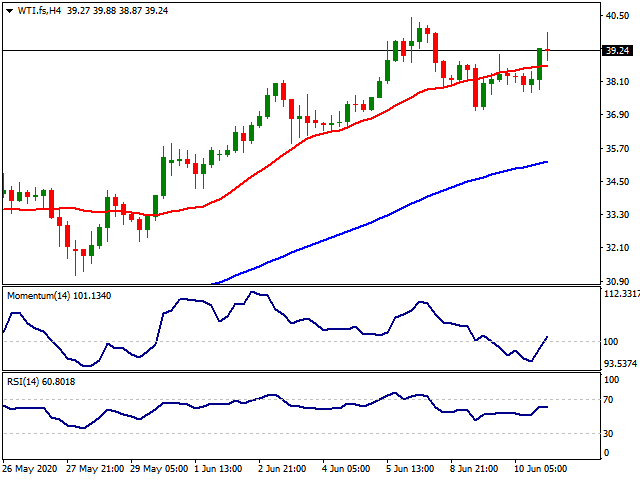The height and width of the screenshot is (480, 640).
Task: Click the 30.90 price scale label
Action: pyautogui.click(x=617, y=281)
